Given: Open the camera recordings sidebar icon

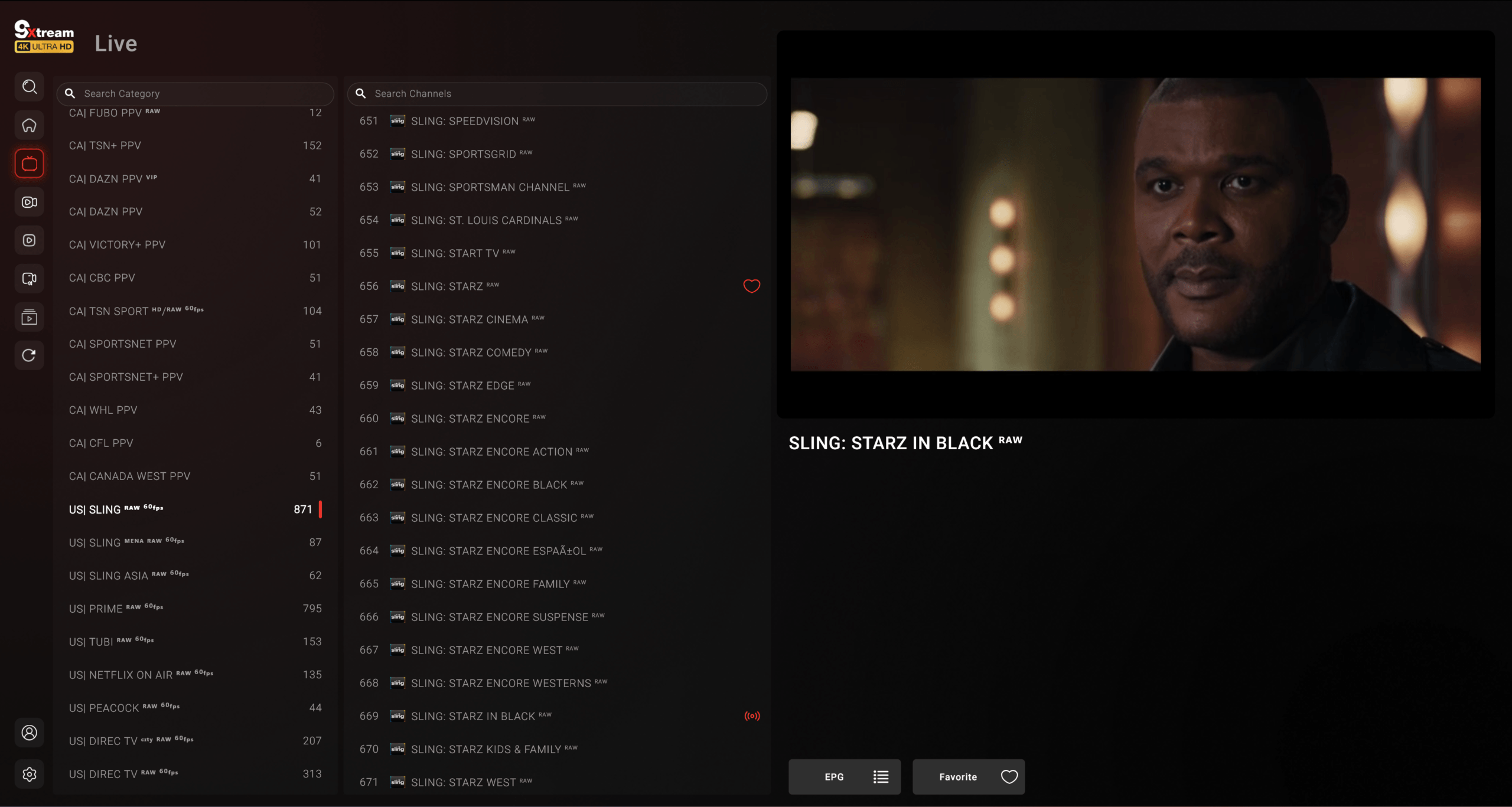Looking at the screenshot, I should (29, 202).
